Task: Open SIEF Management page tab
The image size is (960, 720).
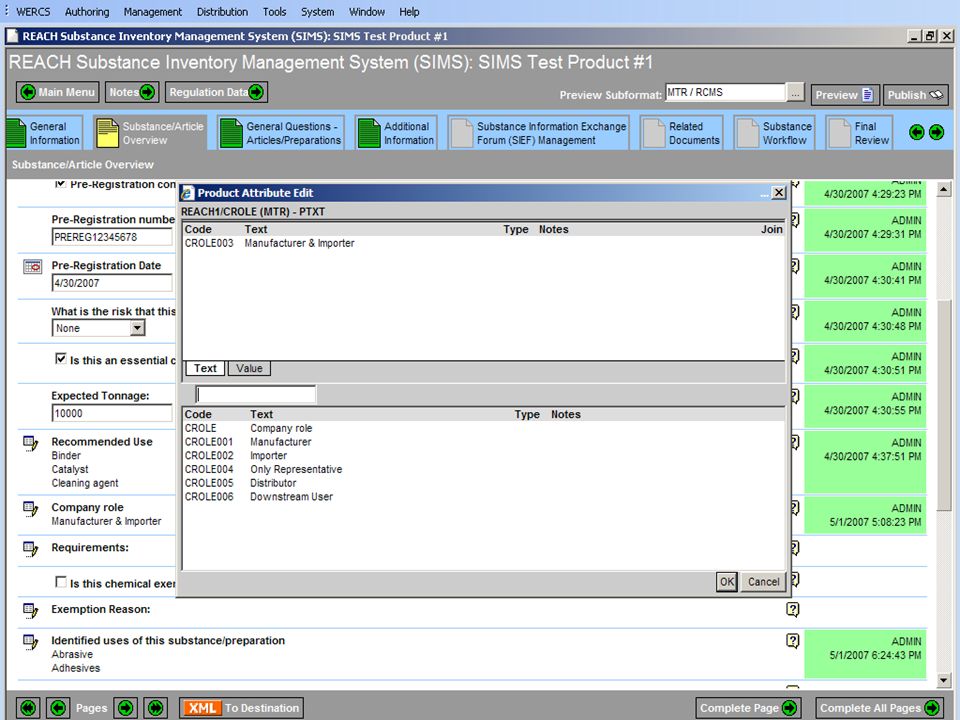Action: click(x=539, y=133)
